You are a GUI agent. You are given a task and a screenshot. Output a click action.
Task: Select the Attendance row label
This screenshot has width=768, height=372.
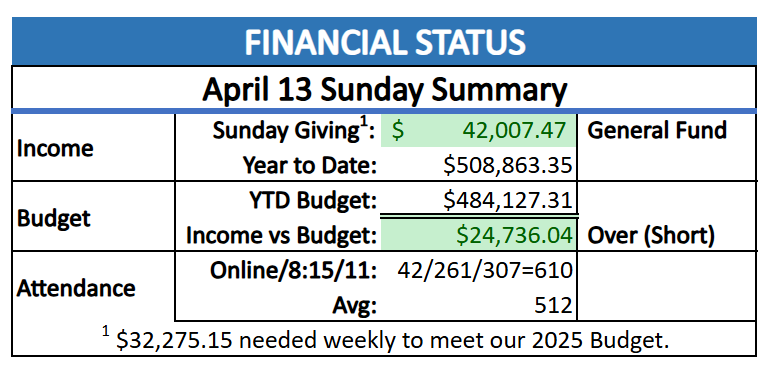76,288
